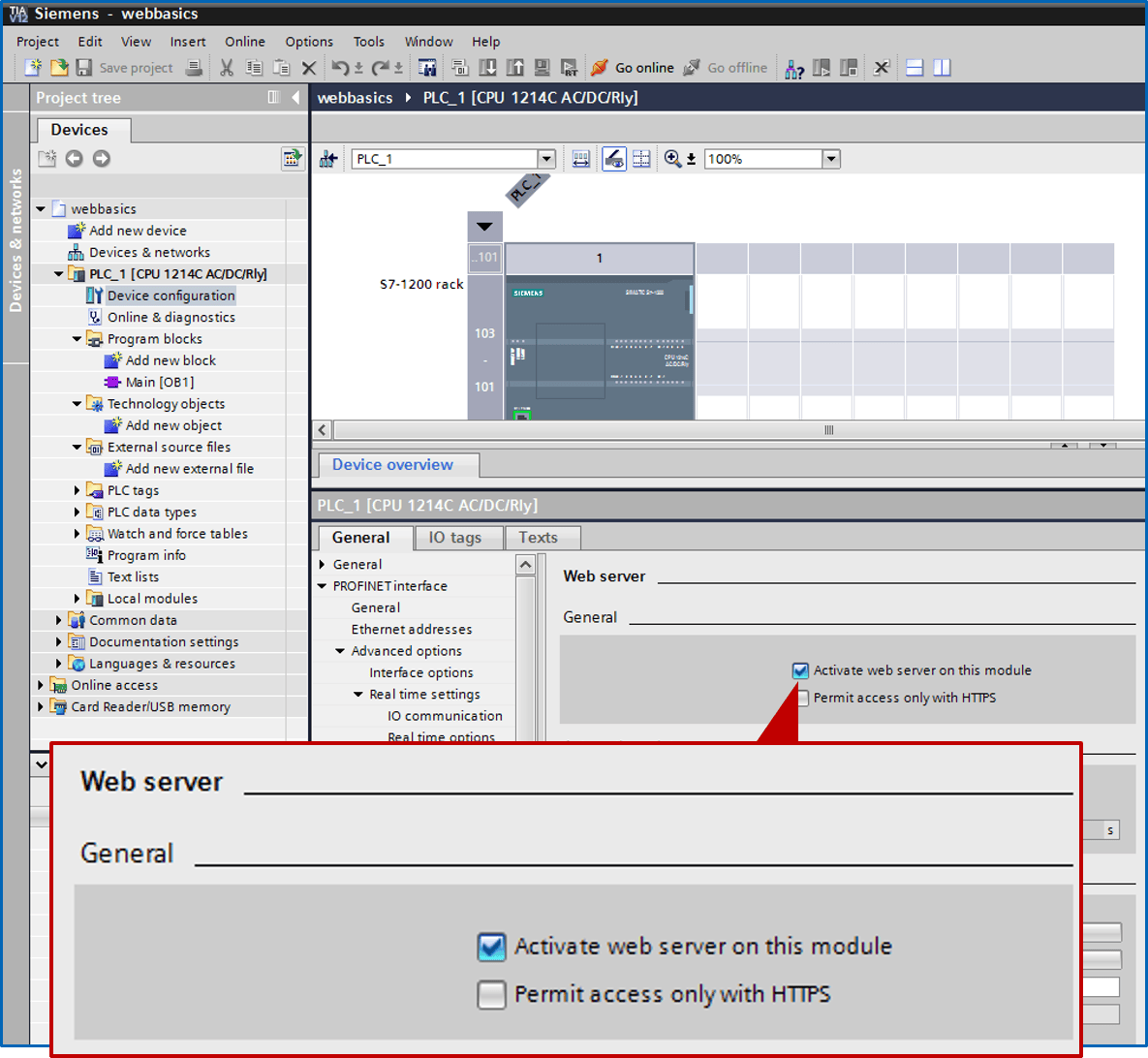
Task: Select Ethernet addresses in properties tree
Action: pyautogui.click(x=412, y=630)
